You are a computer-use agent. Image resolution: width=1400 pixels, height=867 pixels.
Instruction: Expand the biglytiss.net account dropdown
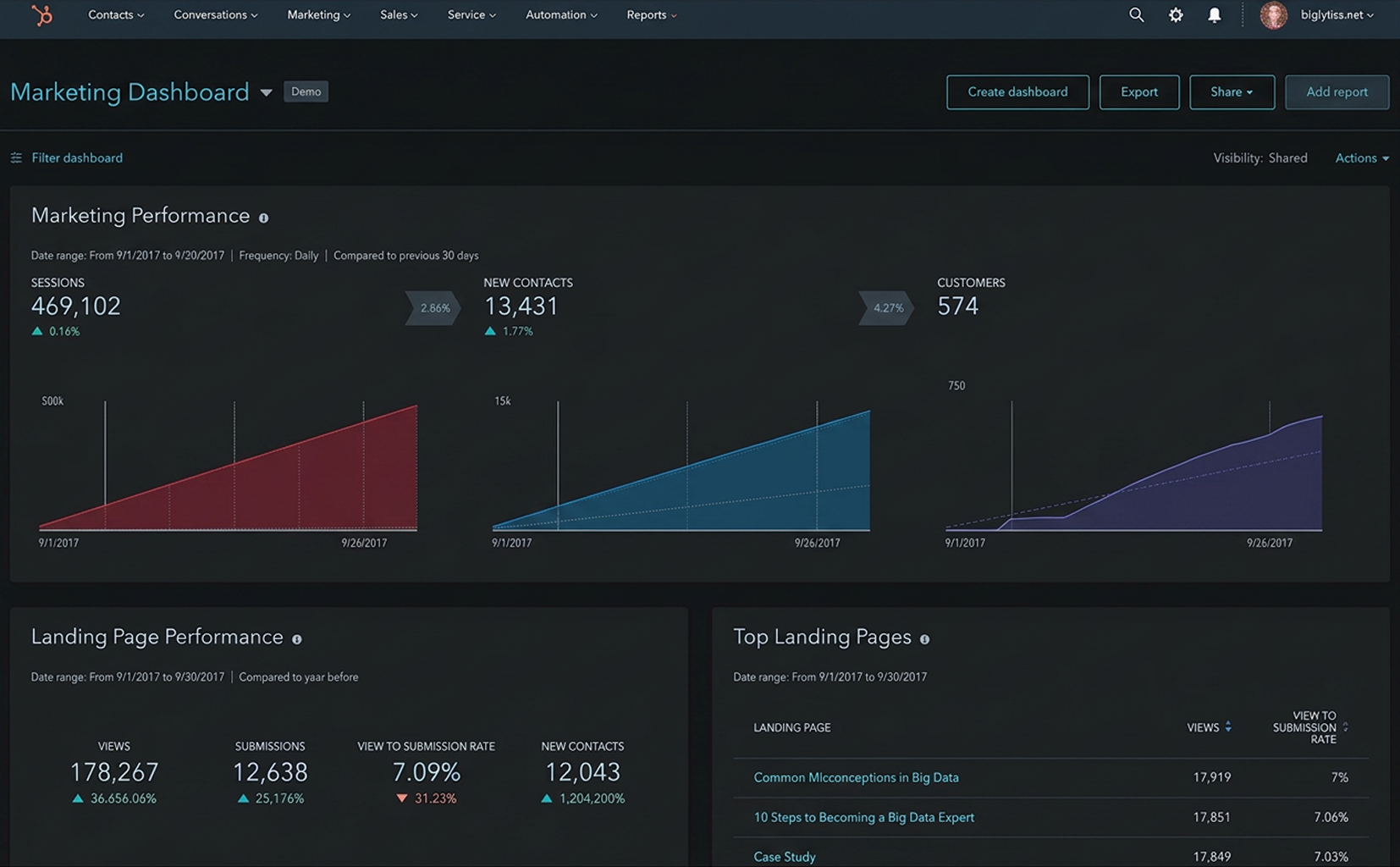click(x=1337, y=15)
